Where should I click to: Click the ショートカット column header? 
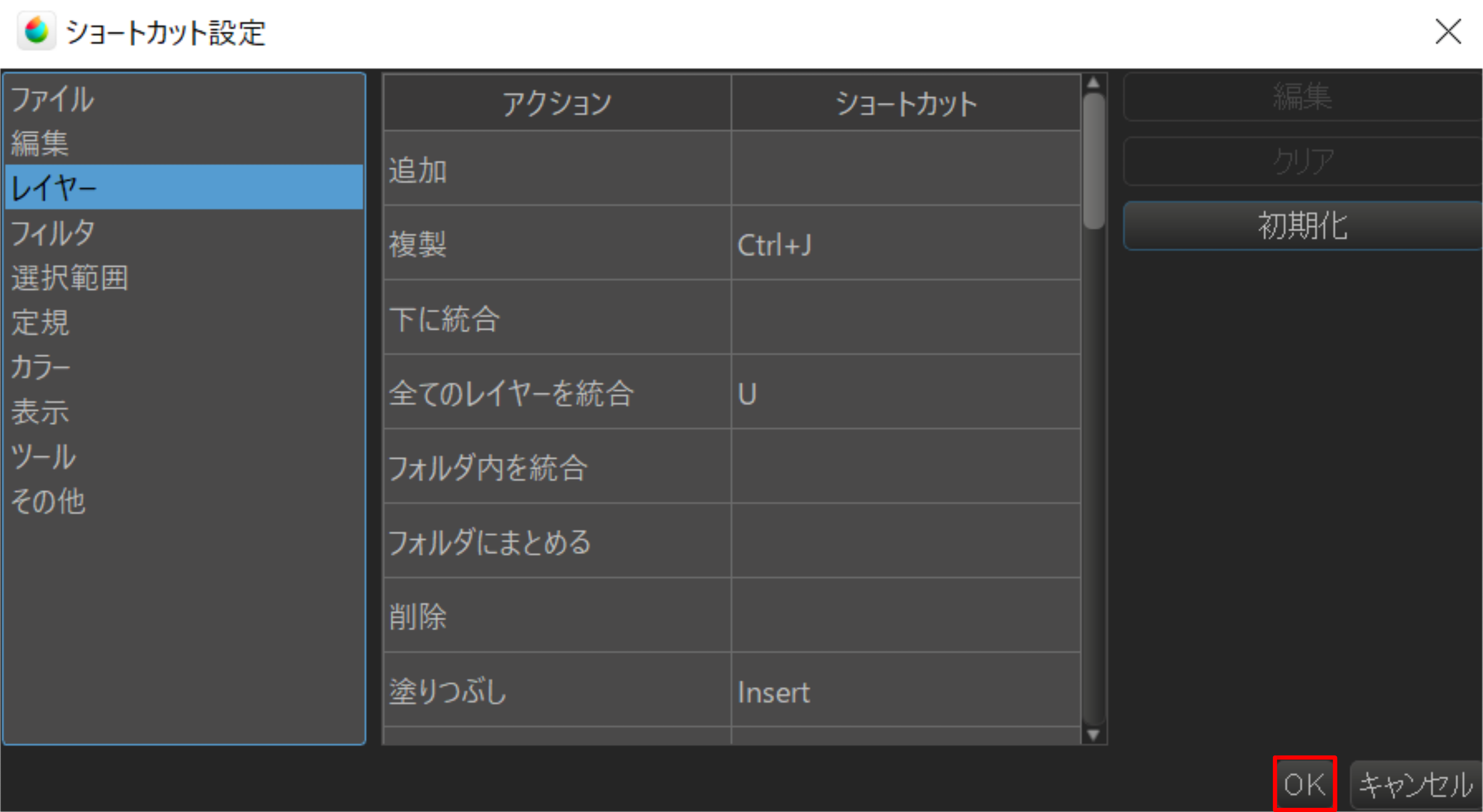[x=906, y=102]
